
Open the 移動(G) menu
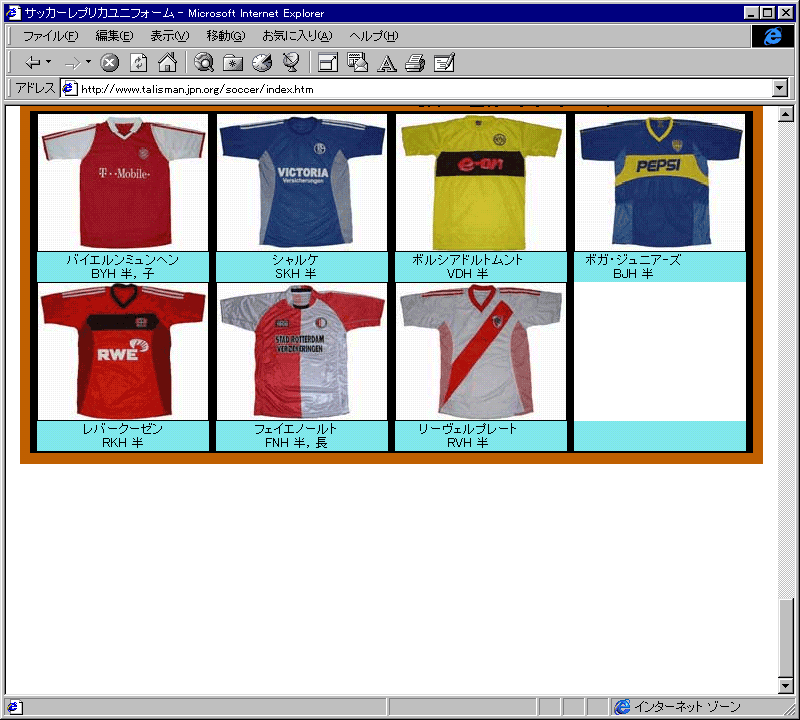pos(226,36)
